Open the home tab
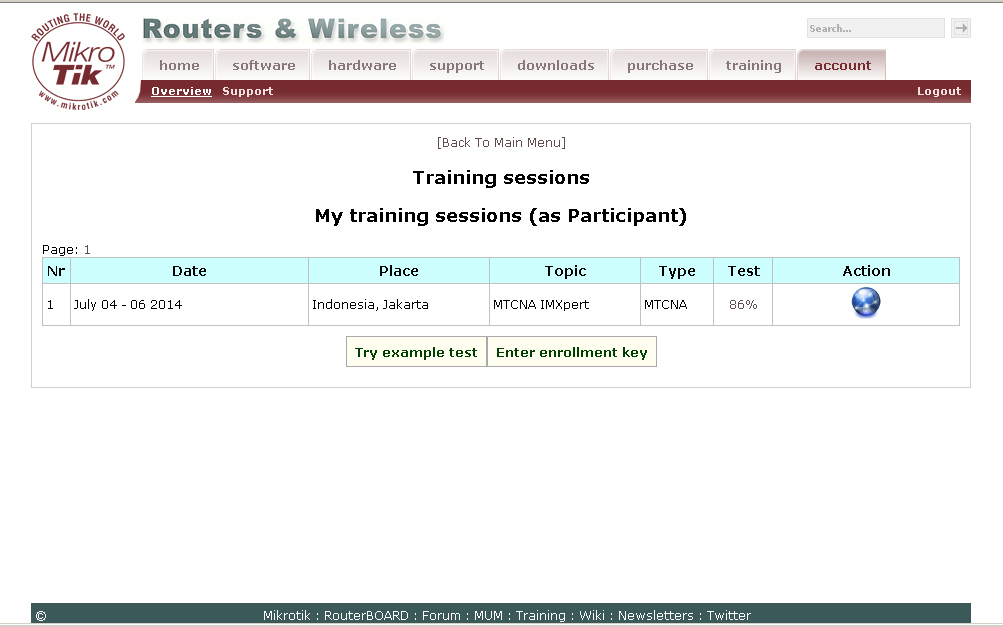Image resolution: width=1003 pixels, height=627 pixels. (x=179, y=65)
